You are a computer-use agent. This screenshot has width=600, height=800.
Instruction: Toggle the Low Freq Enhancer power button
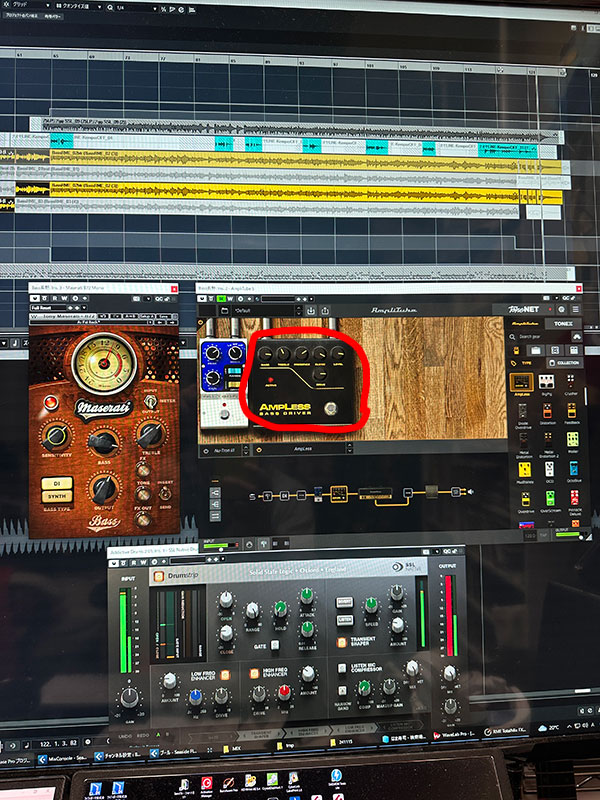(x=225, y=674)
